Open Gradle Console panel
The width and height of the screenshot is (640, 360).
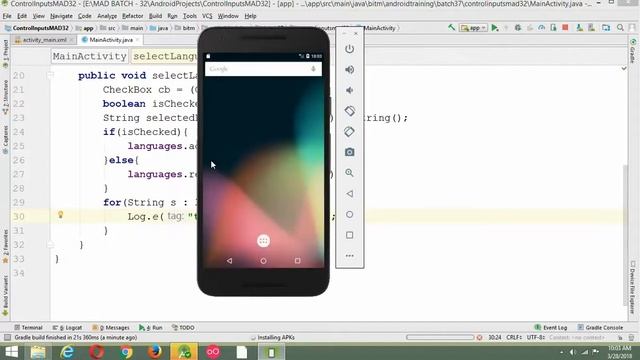[600, 328]
